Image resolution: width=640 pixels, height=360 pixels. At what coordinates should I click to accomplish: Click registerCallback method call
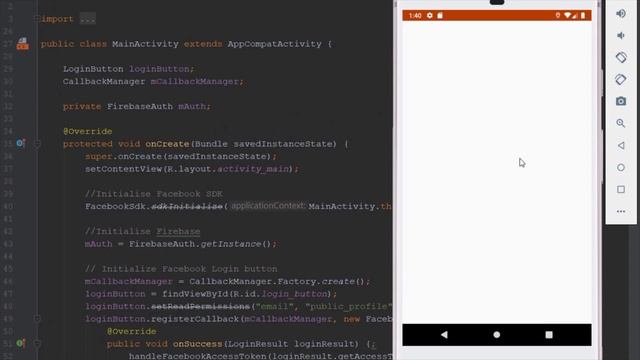coord(195,319)
